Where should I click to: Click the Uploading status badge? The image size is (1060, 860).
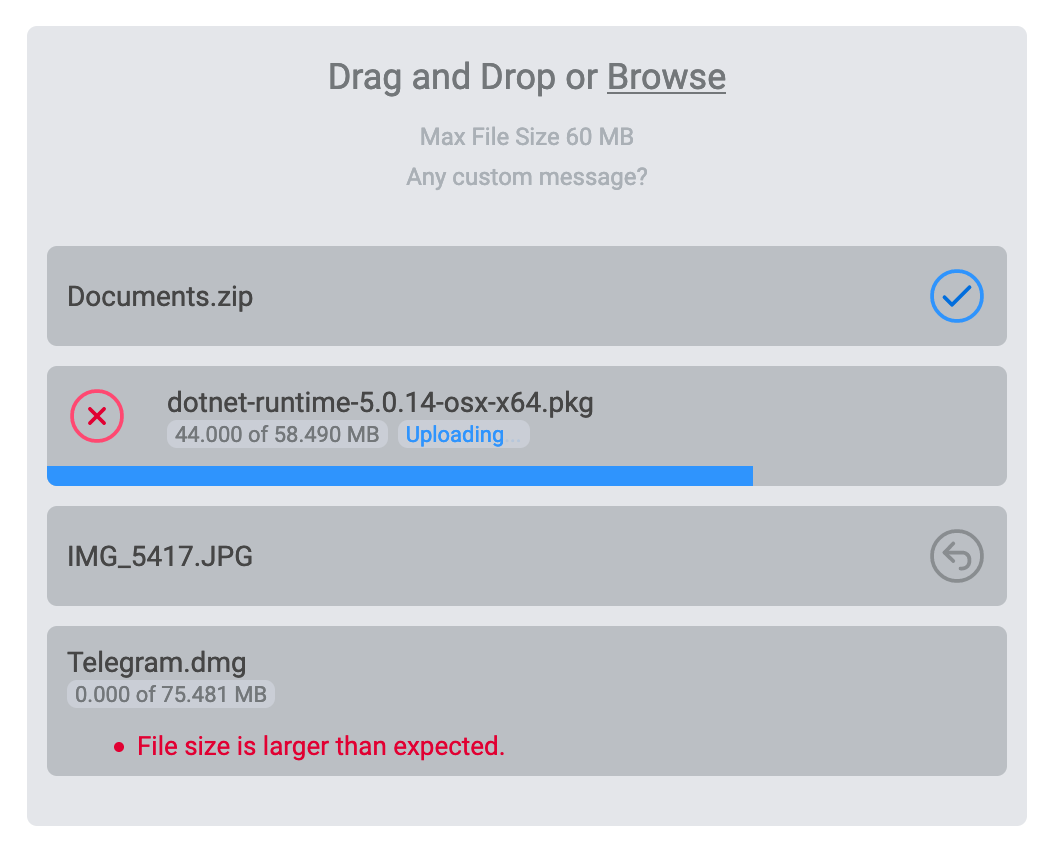point(463,434)
